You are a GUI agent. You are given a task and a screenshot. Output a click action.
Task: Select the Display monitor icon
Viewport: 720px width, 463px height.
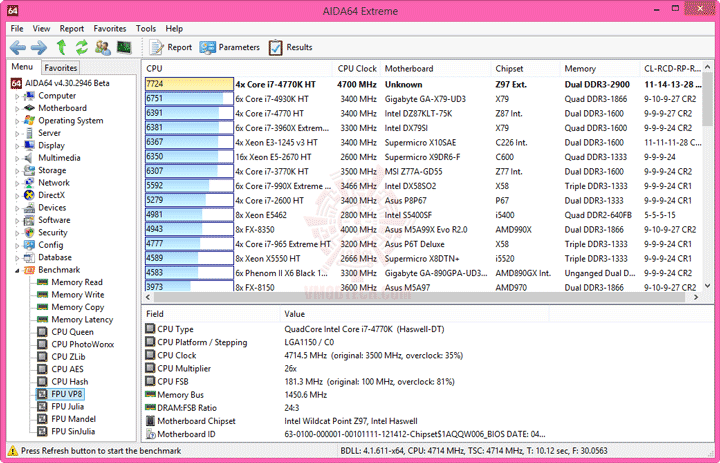click(x=29, y=145)
